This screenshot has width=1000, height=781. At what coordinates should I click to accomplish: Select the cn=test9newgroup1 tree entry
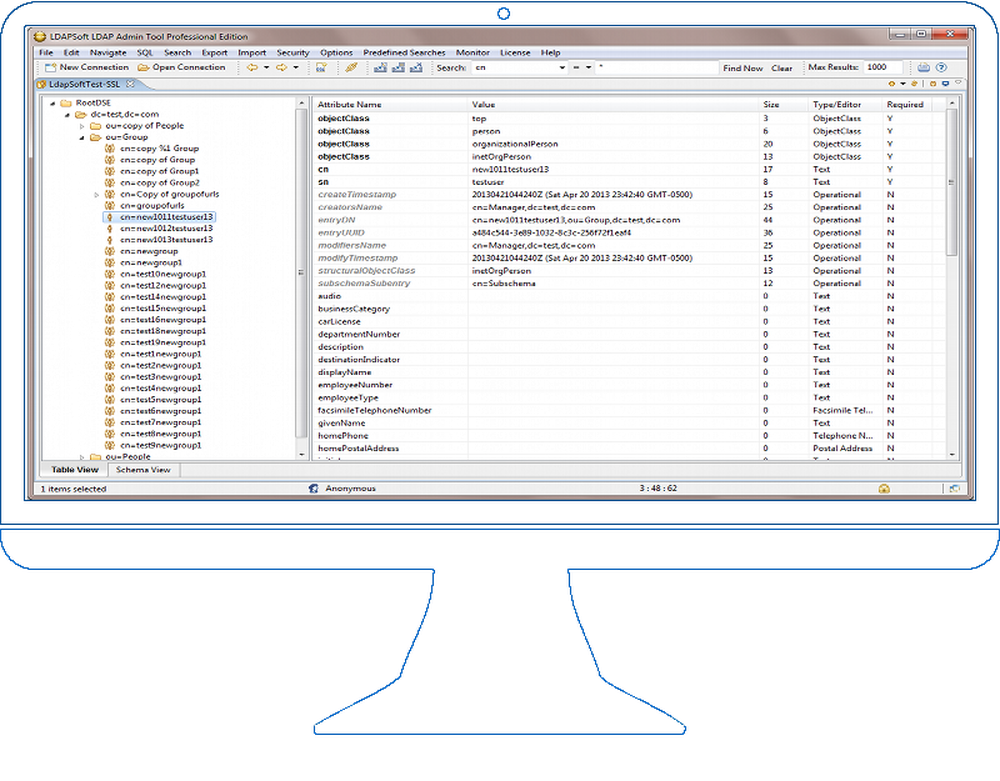(x=161, y=446)
